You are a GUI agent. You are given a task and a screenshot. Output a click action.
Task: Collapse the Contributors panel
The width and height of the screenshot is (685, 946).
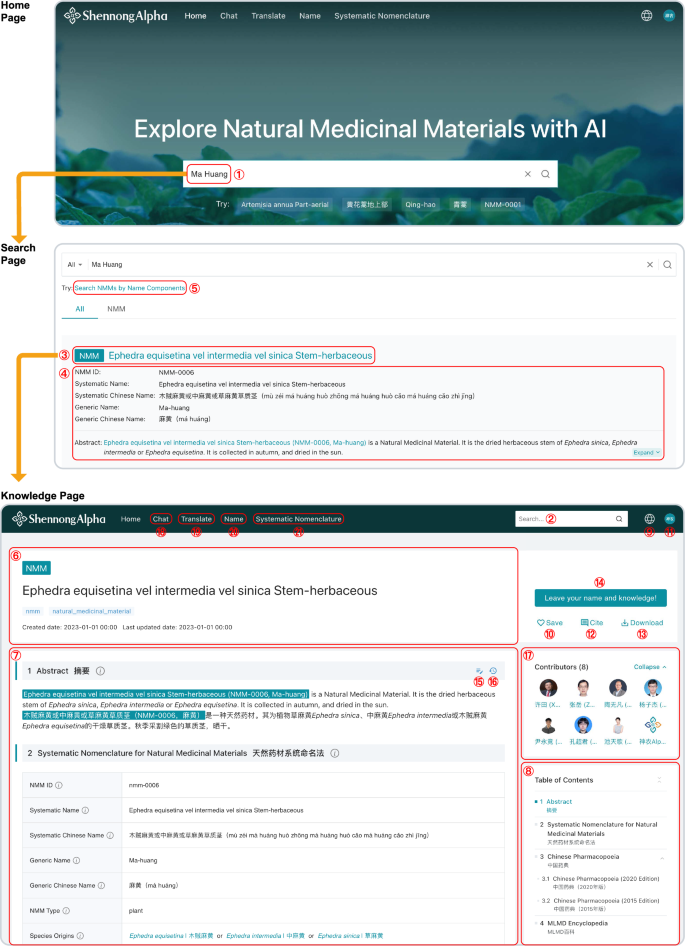click(650, 667)
